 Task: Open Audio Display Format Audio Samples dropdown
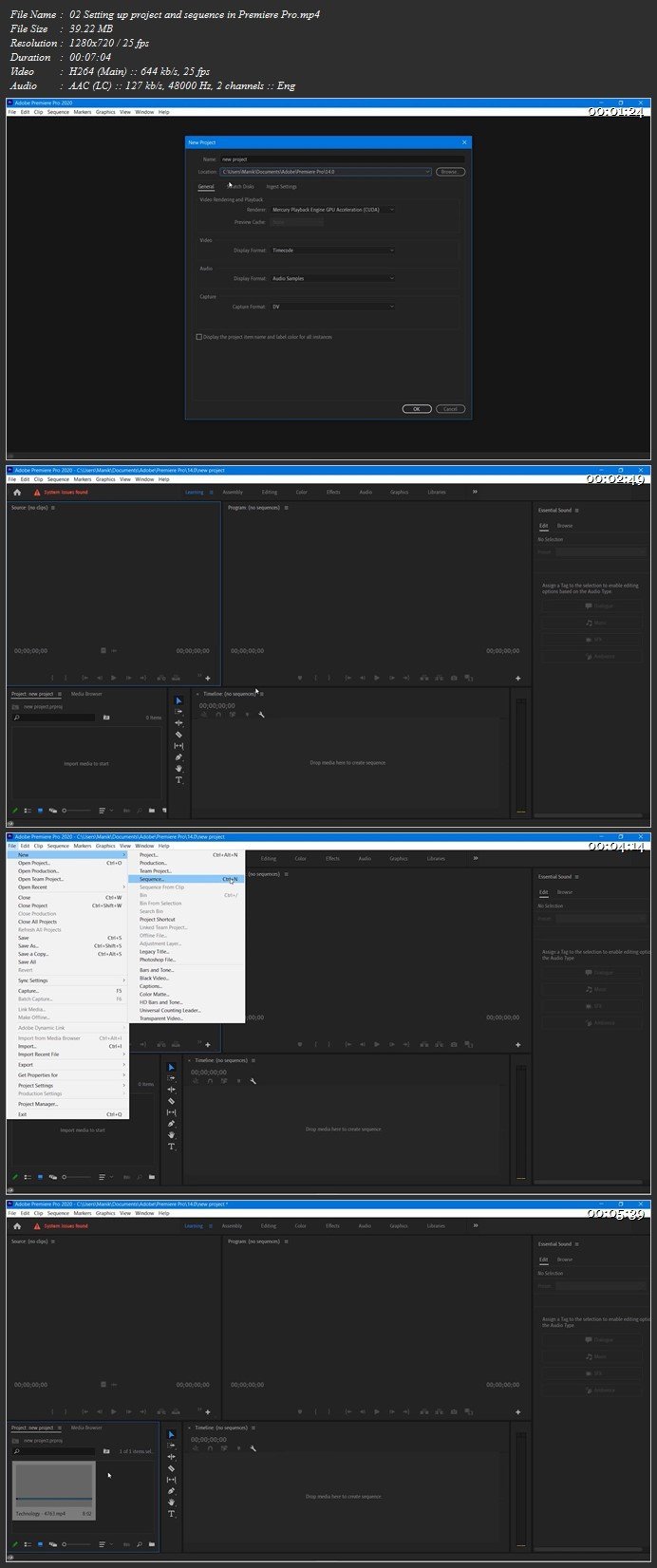pos(332,278)
